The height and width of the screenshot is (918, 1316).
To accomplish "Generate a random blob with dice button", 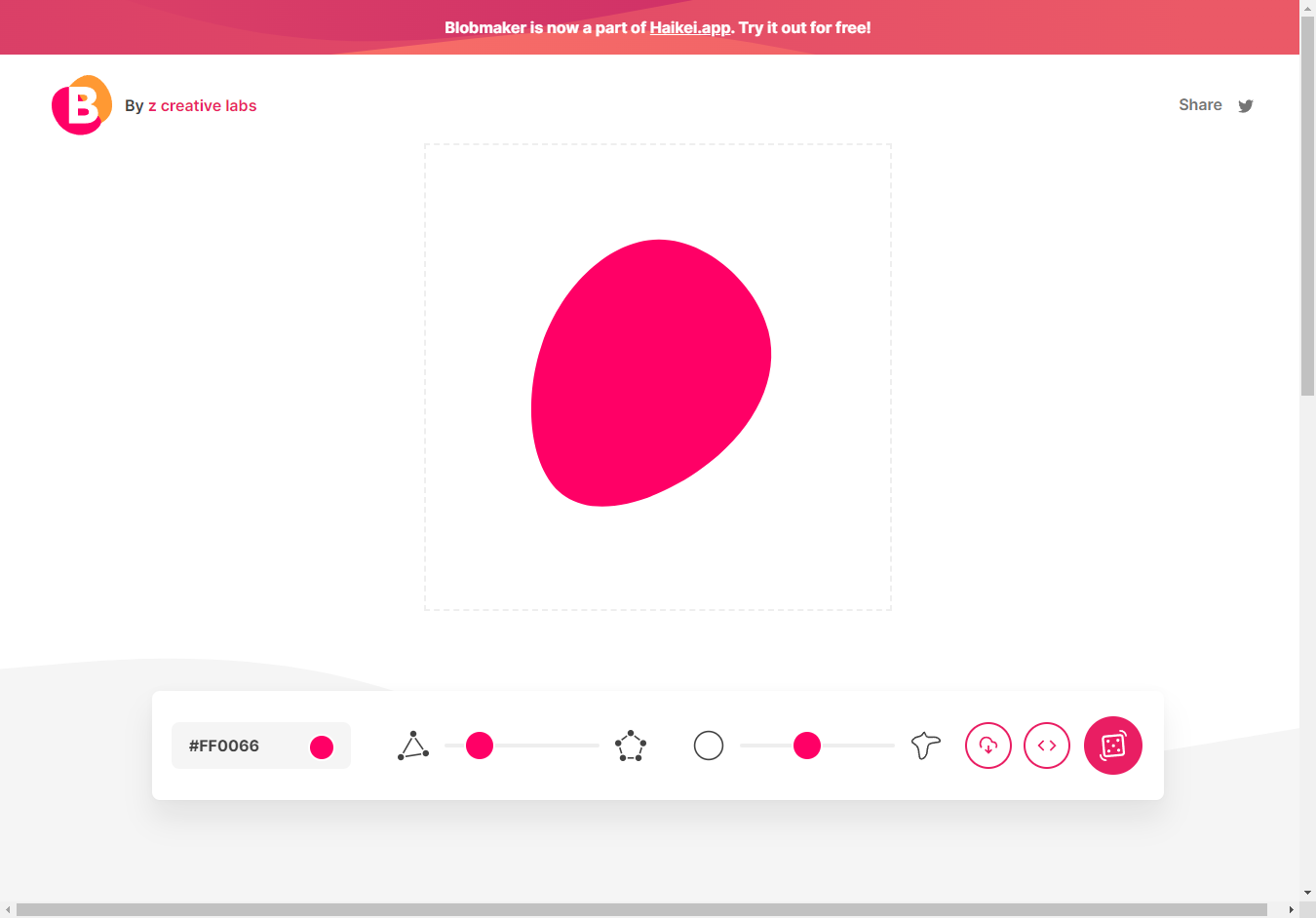I will [1112, 746].
